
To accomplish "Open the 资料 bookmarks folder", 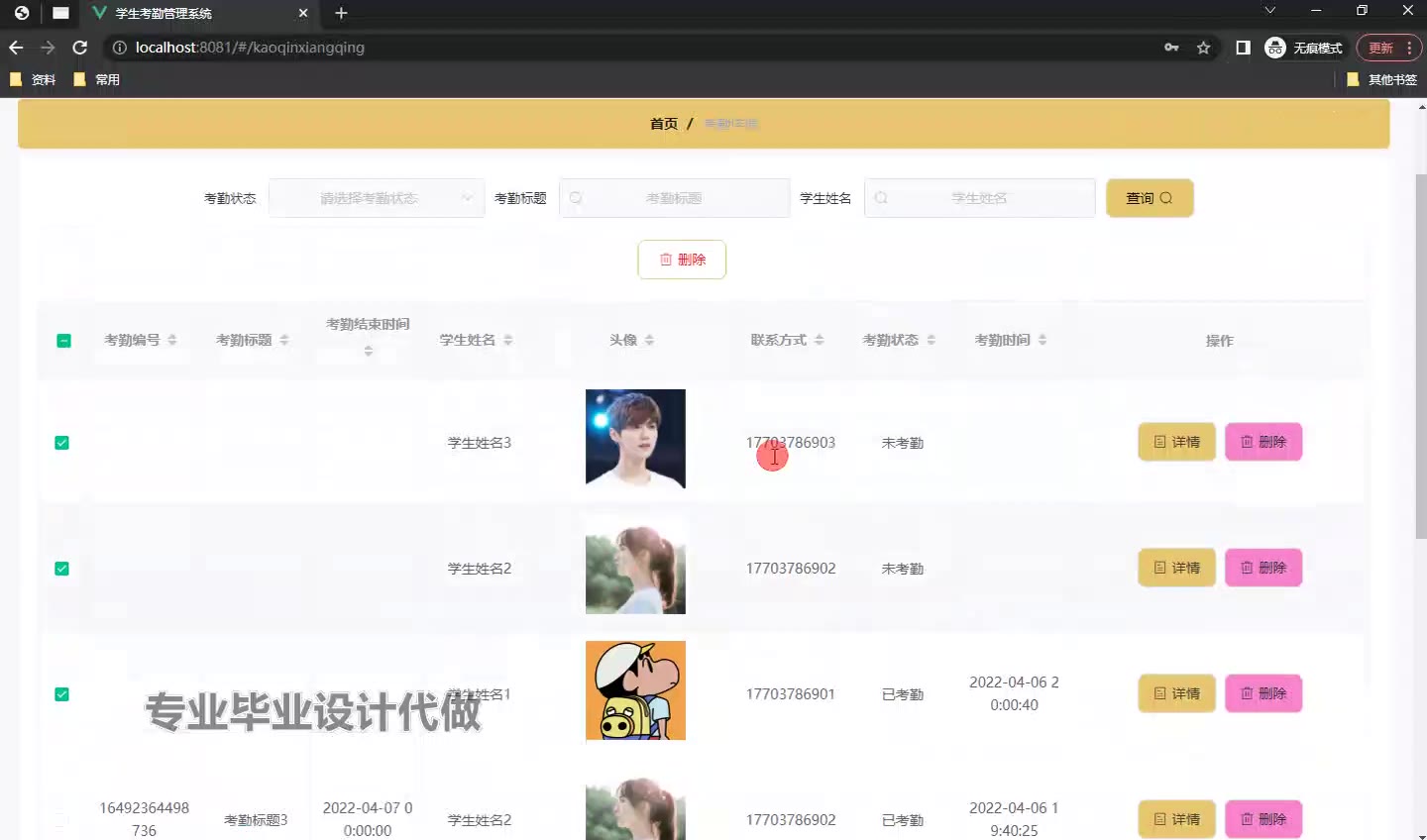I will click(x=33, y=79).
